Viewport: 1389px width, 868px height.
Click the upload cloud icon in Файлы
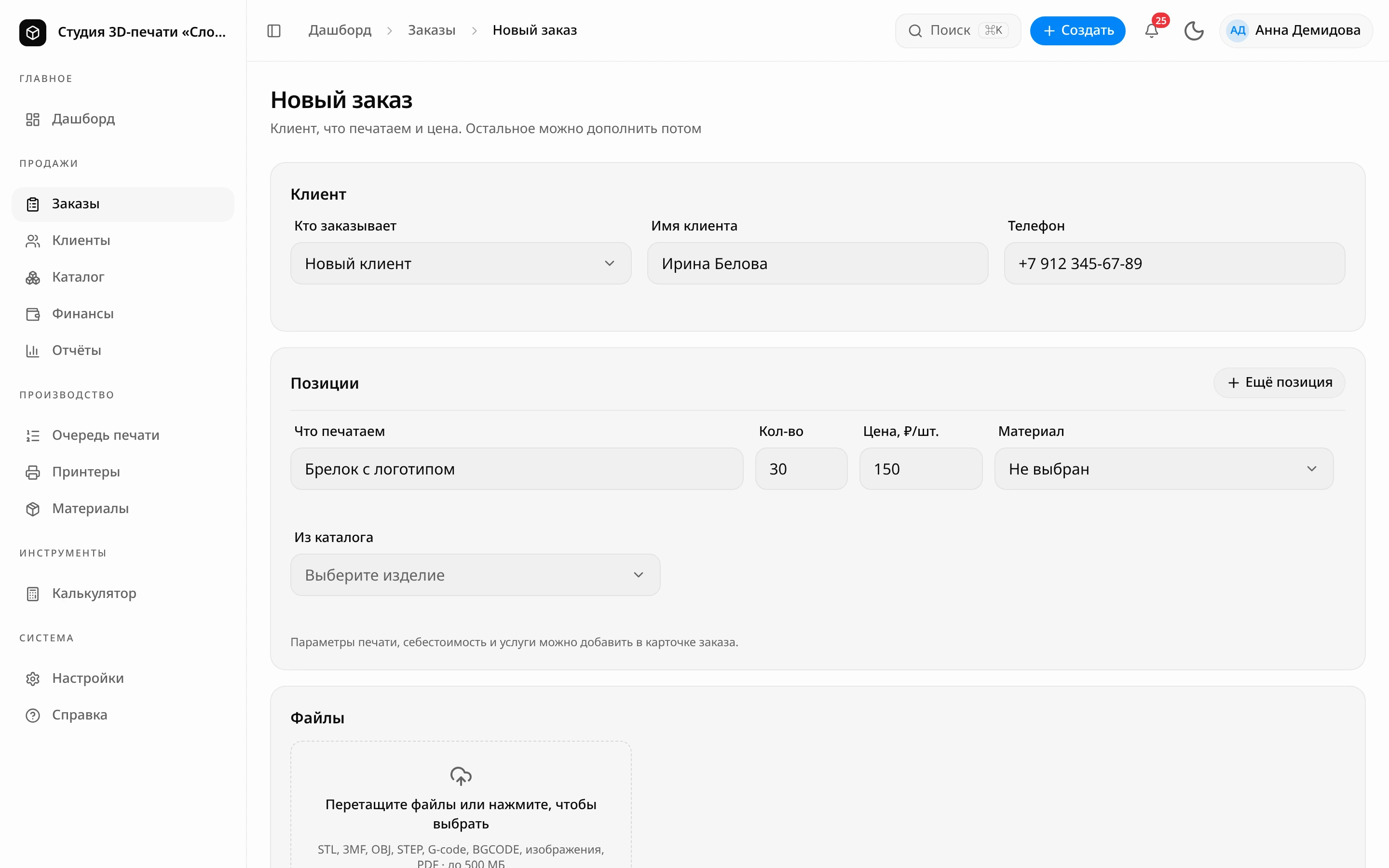pyautogui.click(x=461, y=776)
